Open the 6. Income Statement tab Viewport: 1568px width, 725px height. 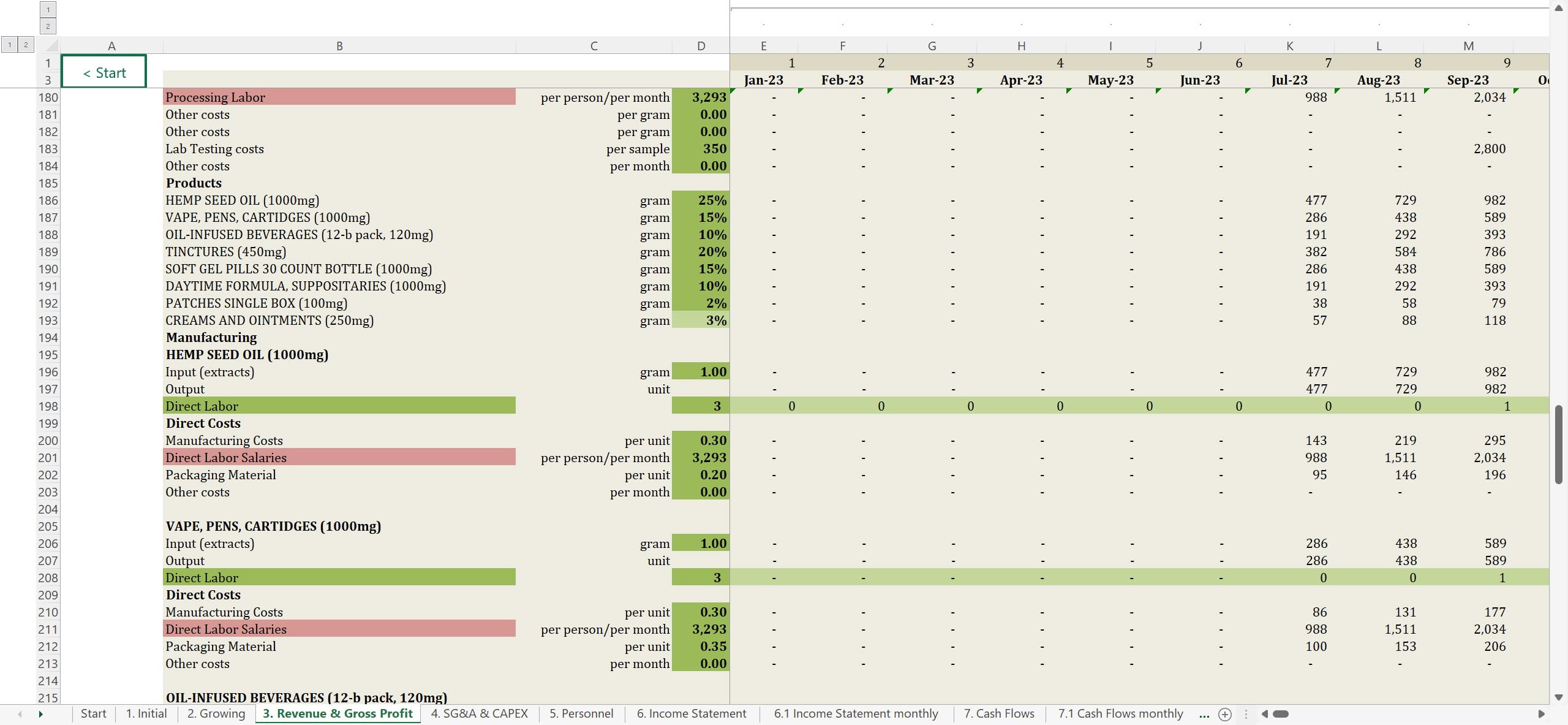pyautogui.click(x=691, y=713)
